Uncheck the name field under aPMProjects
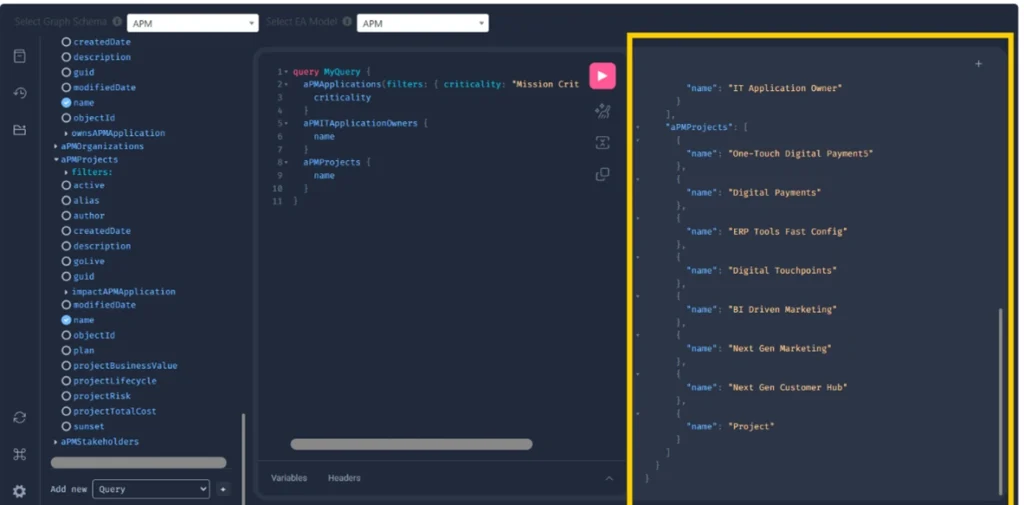The width and height of the screenshot is (1024, 505). coord(66,320)
